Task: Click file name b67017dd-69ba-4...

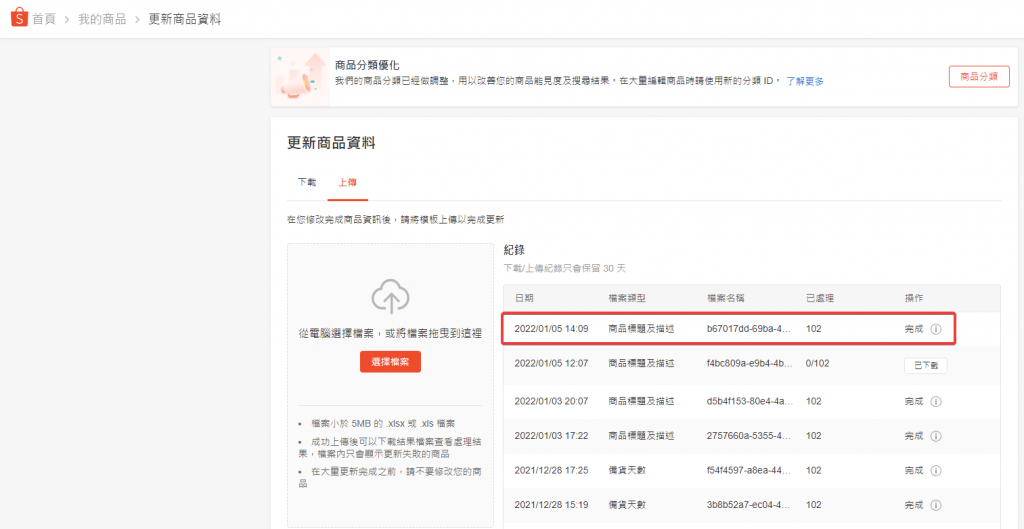Action: 749,328
